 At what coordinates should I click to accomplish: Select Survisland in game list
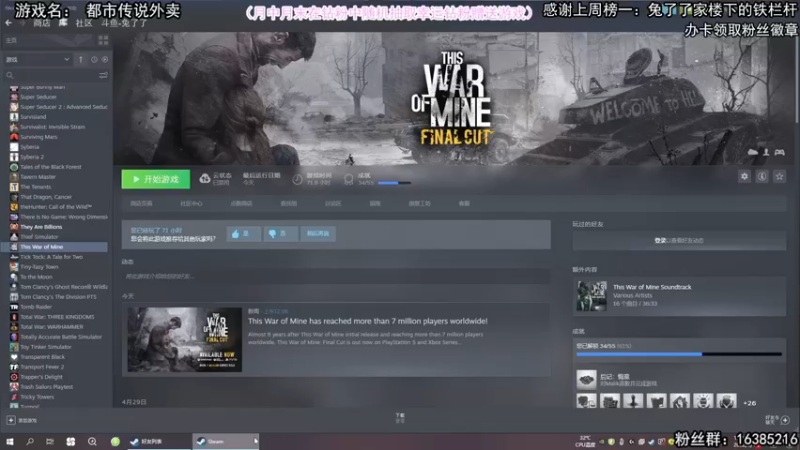pos(33,117)
